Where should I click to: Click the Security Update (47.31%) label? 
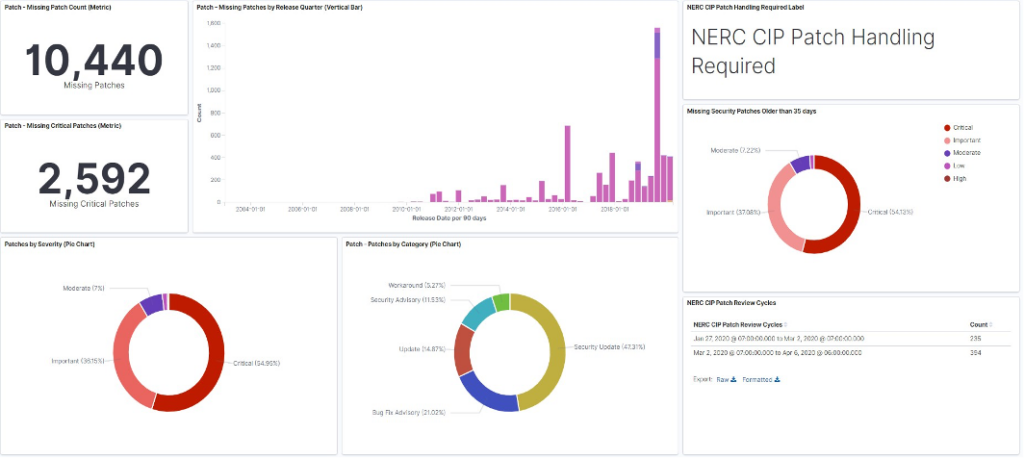point(609,346)
